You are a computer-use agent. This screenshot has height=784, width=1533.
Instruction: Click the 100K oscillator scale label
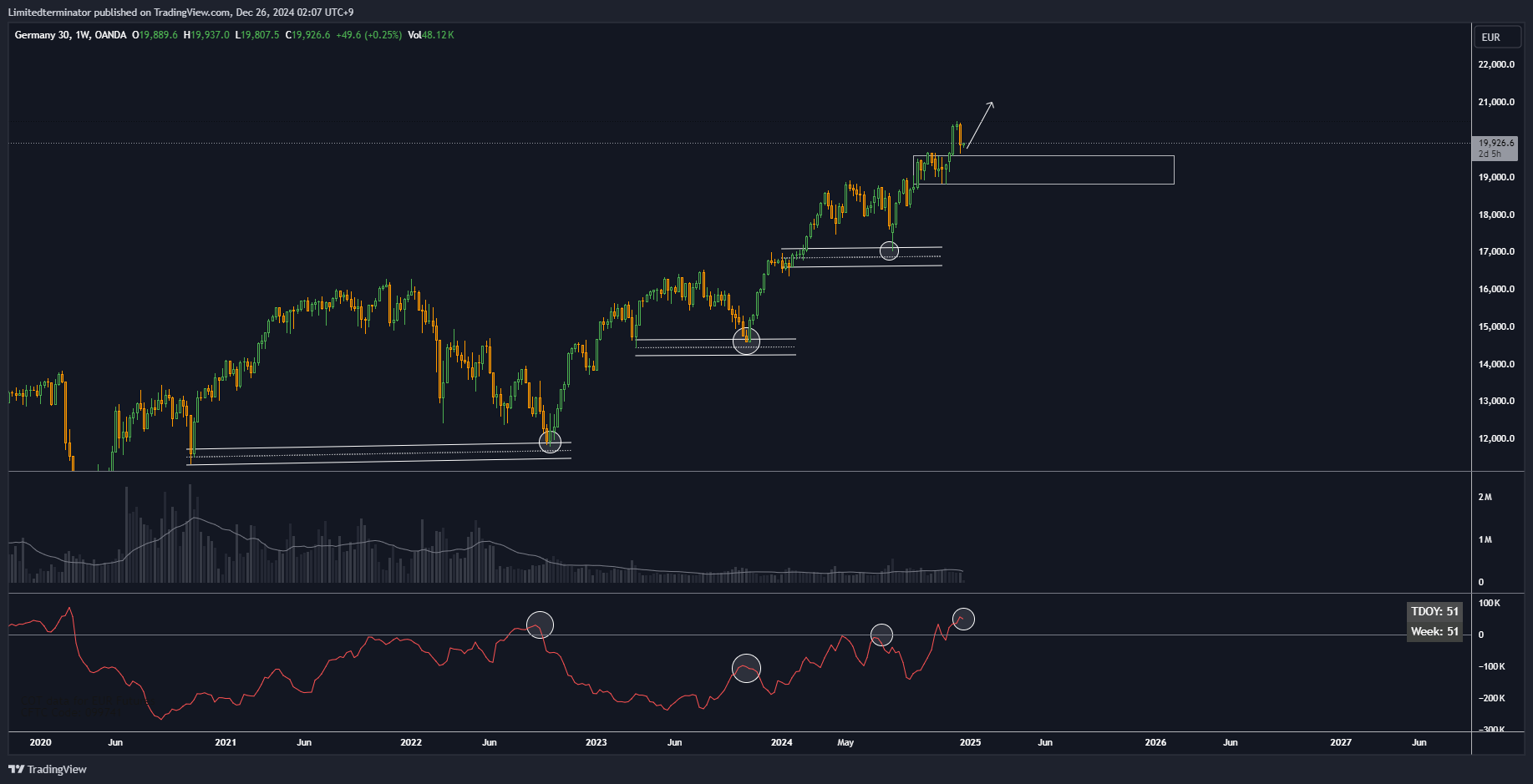coord(1490,603)
